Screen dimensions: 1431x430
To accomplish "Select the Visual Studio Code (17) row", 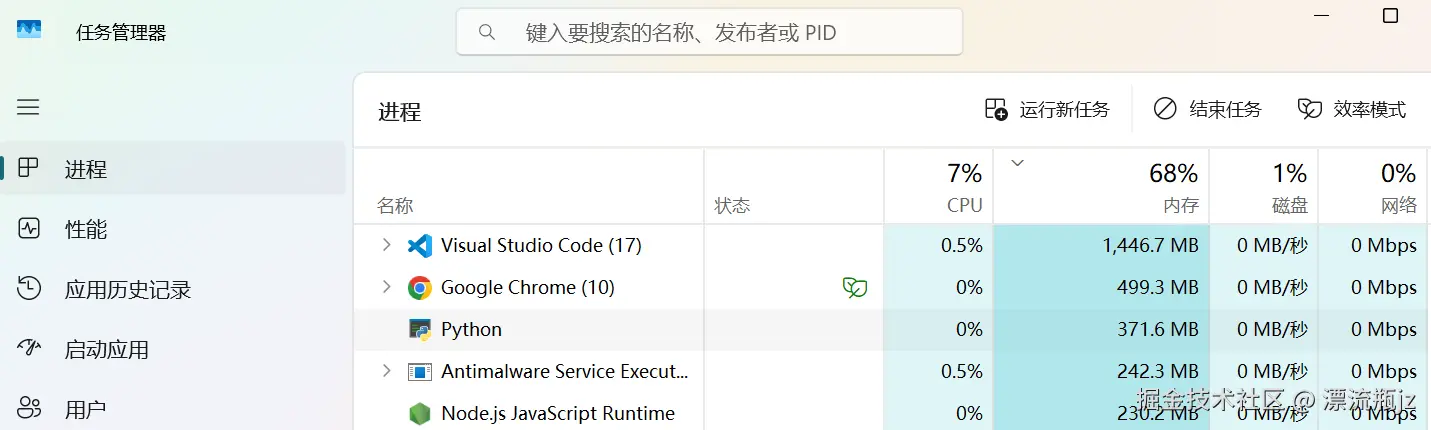I will click(892, 245).
